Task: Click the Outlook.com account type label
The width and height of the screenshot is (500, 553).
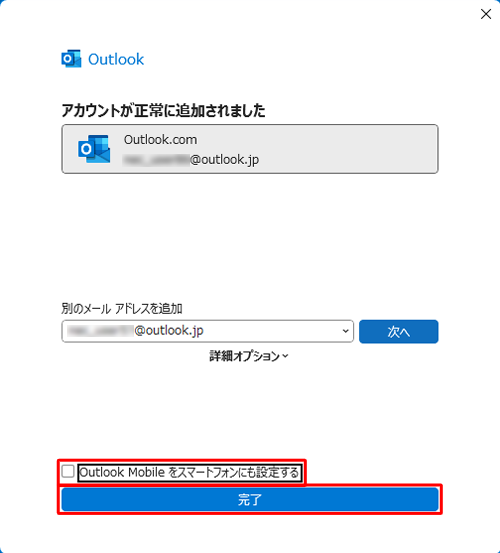Action: click(160, 140)
